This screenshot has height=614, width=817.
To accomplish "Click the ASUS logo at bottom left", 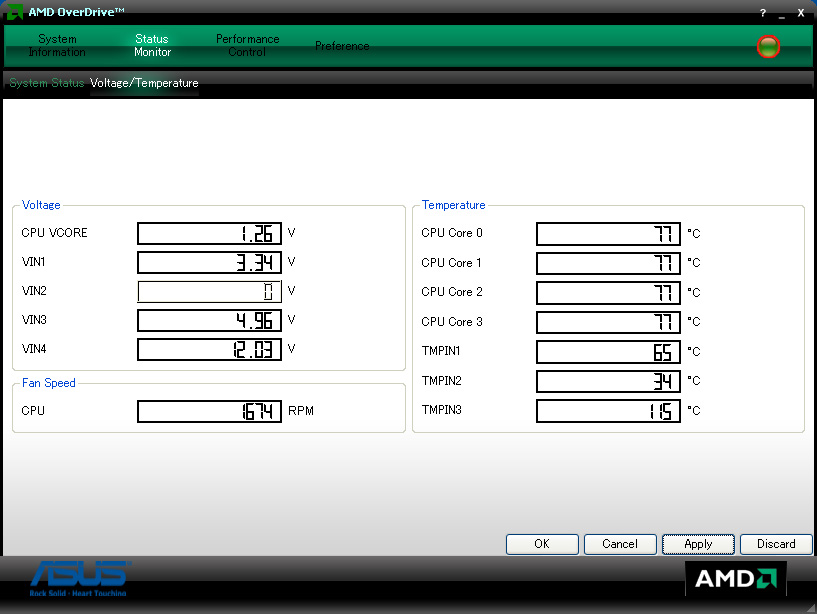I will [79, 576].
